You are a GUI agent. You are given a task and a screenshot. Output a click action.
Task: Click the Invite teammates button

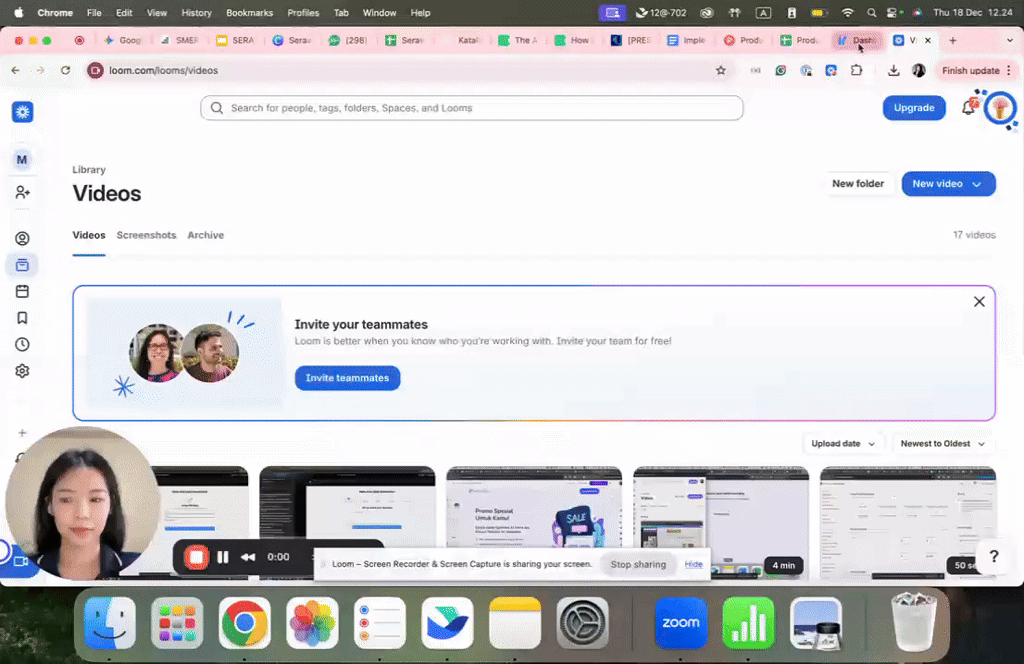347,378
